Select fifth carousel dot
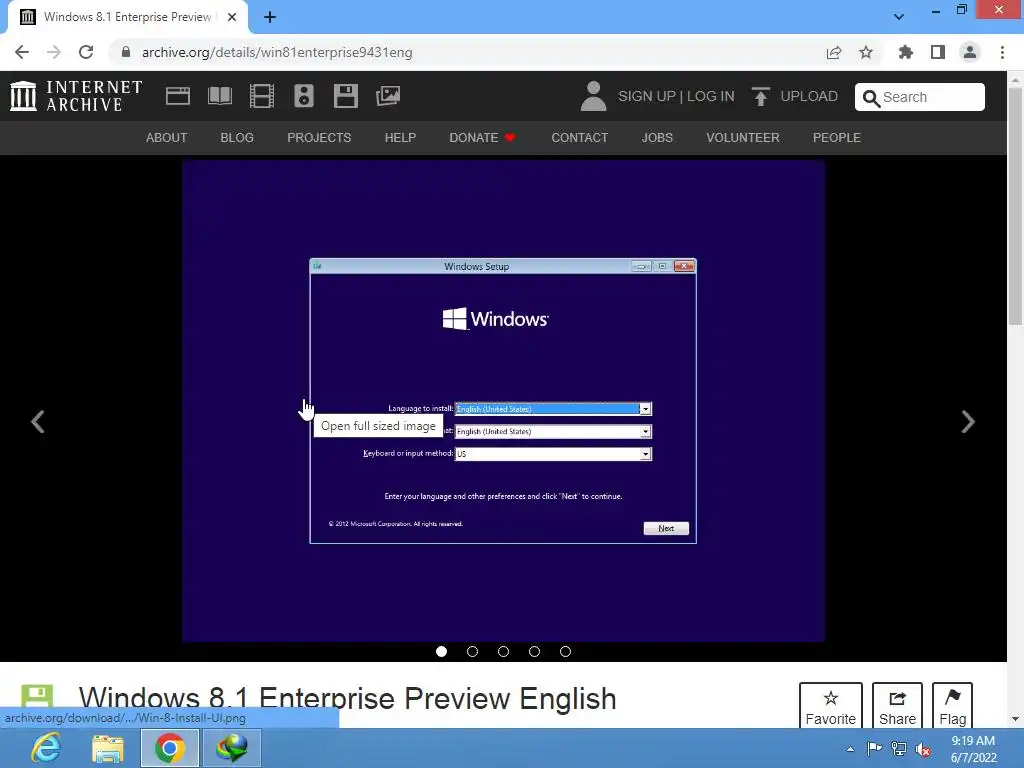1024x768 pixels. 566,651
